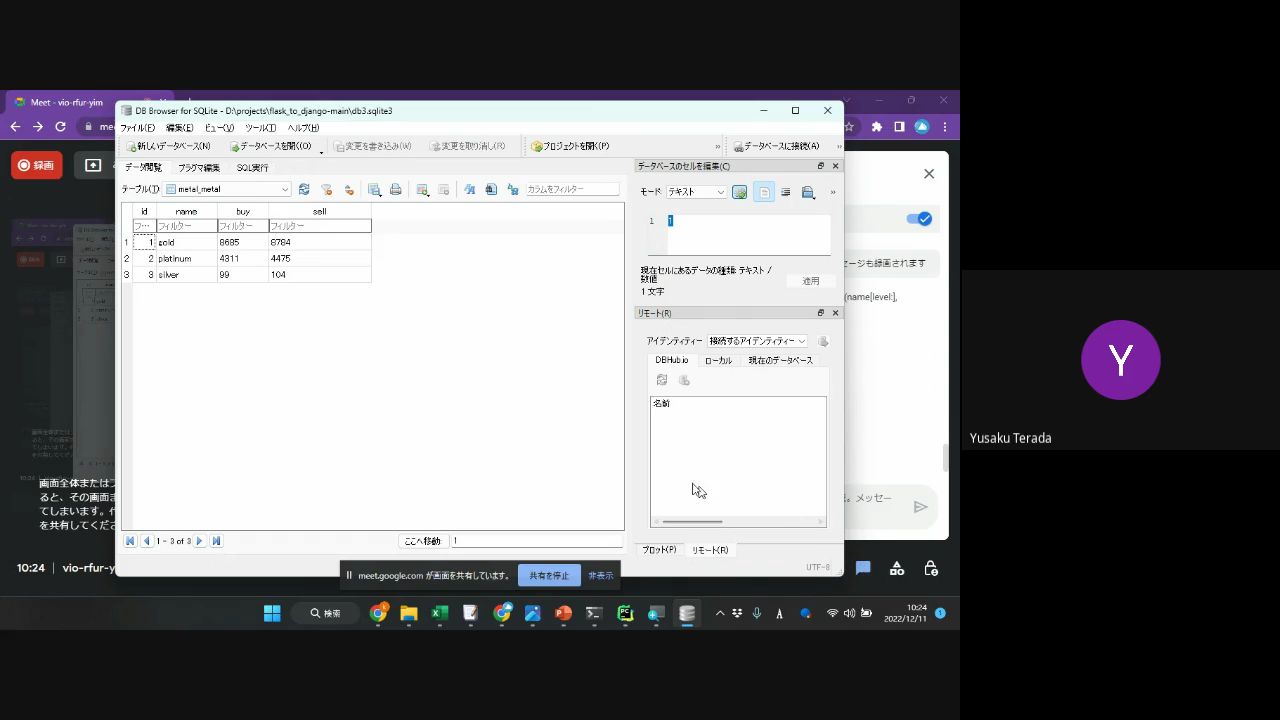Open the ツール(T) menu
1280x720 pixels.
coord(260,128)
